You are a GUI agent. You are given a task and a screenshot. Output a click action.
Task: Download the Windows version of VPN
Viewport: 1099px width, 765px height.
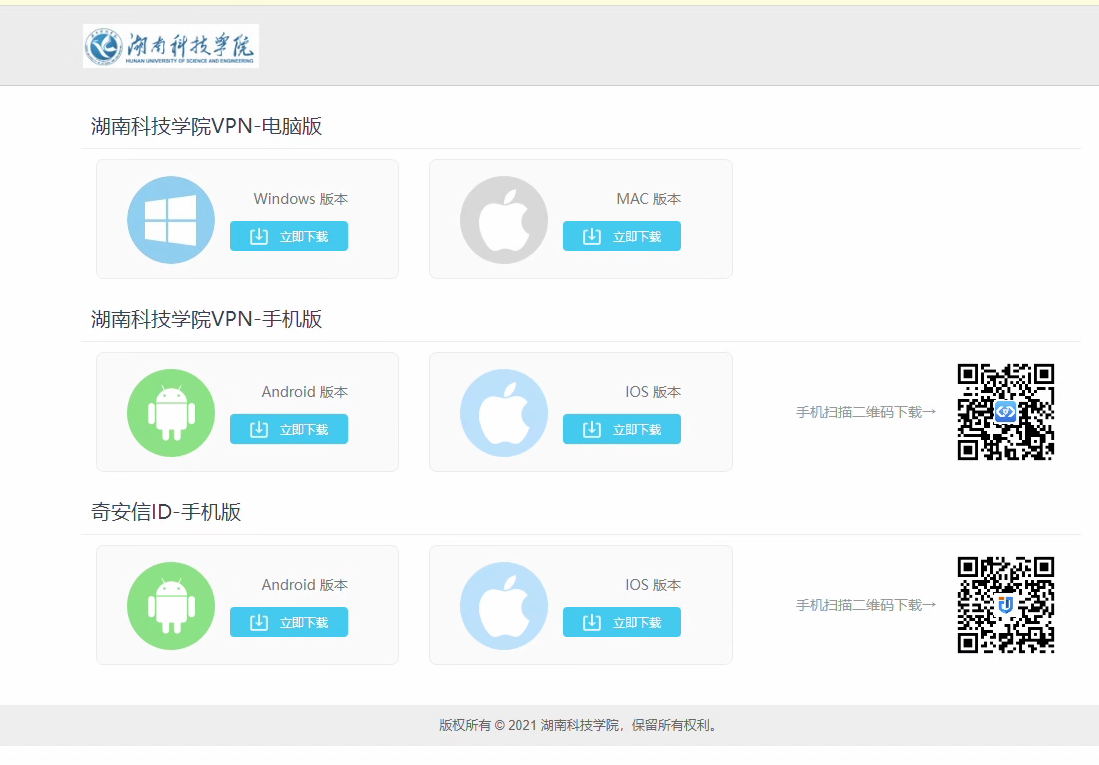[289, 236]
